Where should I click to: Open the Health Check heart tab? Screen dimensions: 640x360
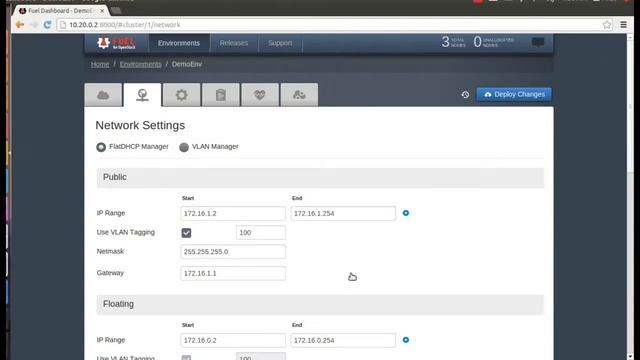click(260, 95)
